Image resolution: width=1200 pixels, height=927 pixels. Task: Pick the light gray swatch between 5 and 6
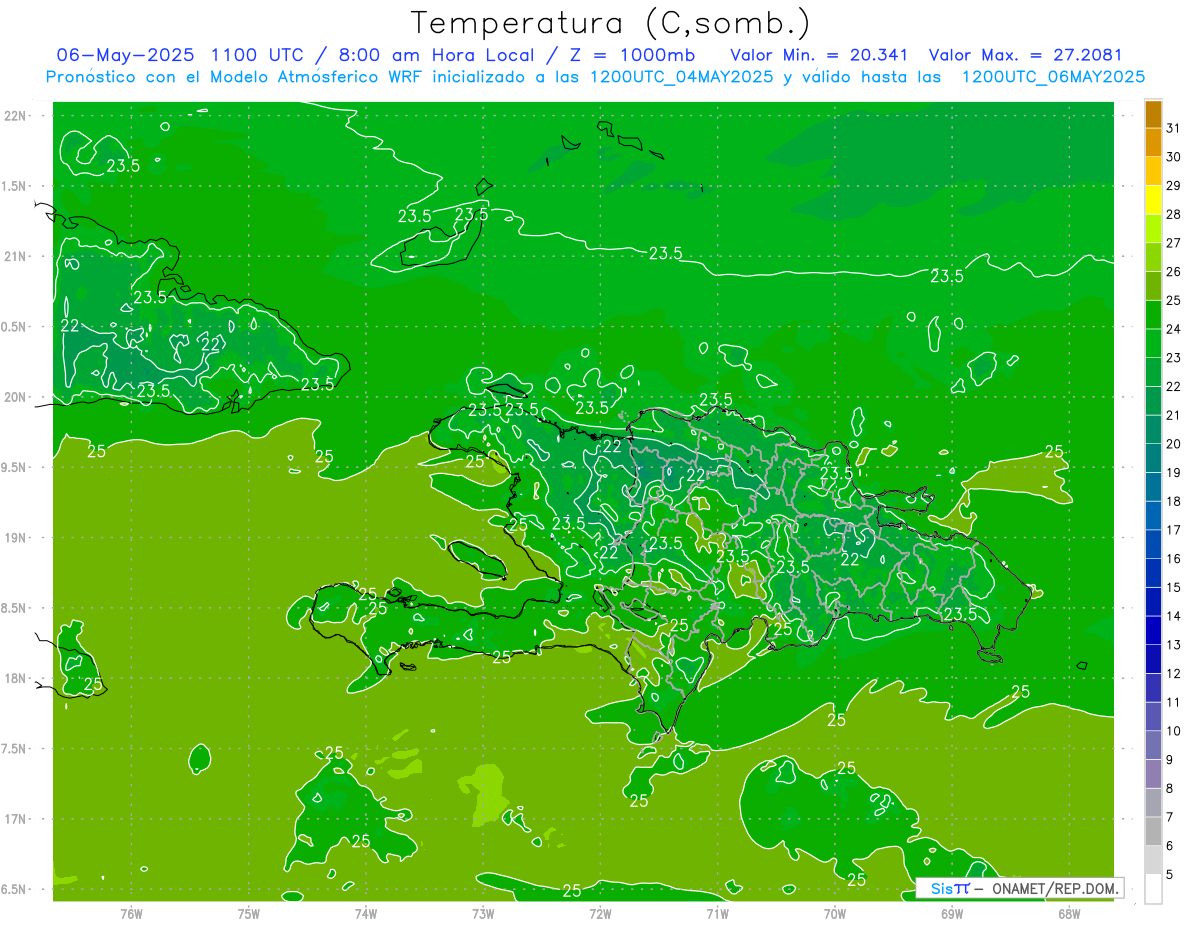(1153, 860)
